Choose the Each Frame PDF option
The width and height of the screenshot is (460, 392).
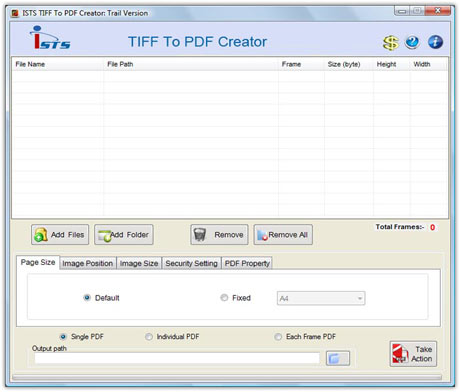278,337
